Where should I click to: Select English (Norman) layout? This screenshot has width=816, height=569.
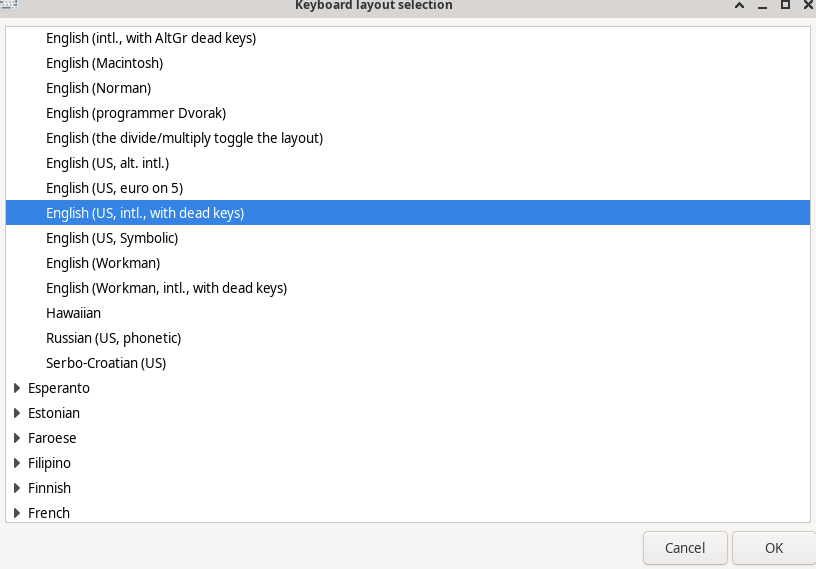[x=407, y=88]
